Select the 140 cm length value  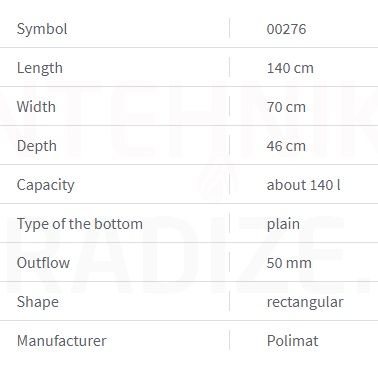point(290,68)
